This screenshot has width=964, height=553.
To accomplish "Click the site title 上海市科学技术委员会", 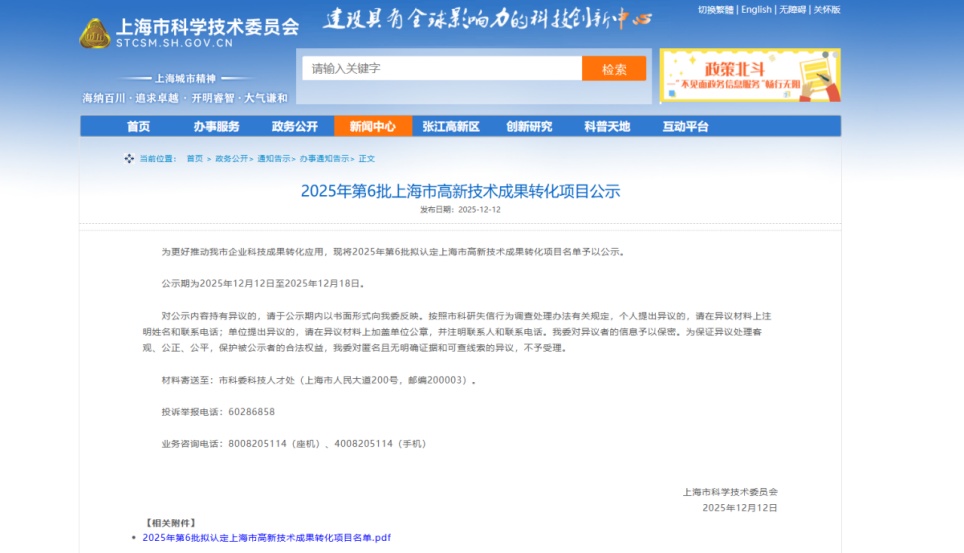I will tap(207, 26).
